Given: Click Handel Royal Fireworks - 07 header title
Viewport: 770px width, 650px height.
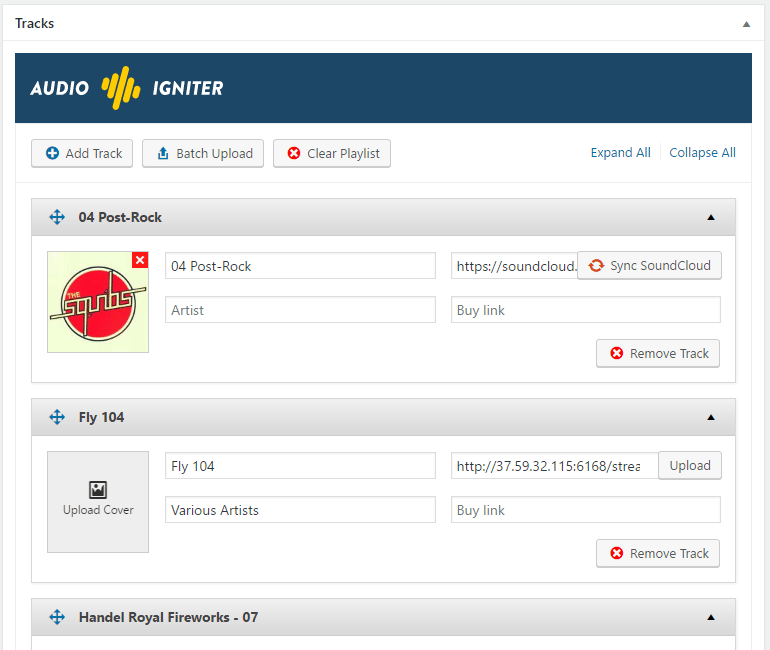Looking at the screenshot, I should point(168,617).
